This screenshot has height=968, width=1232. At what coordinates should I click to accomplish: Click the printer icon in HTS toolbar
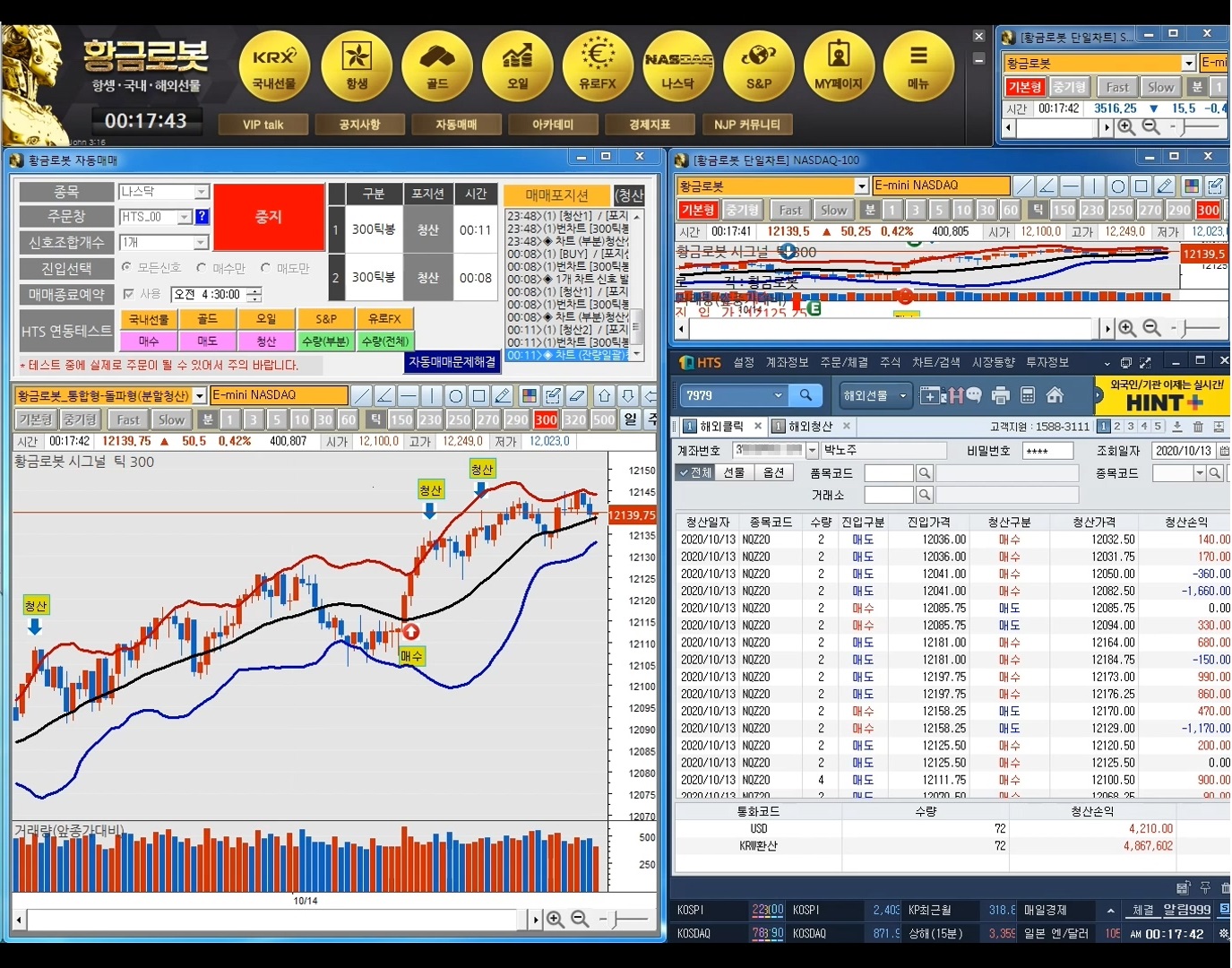click(x=1001, y=395)
